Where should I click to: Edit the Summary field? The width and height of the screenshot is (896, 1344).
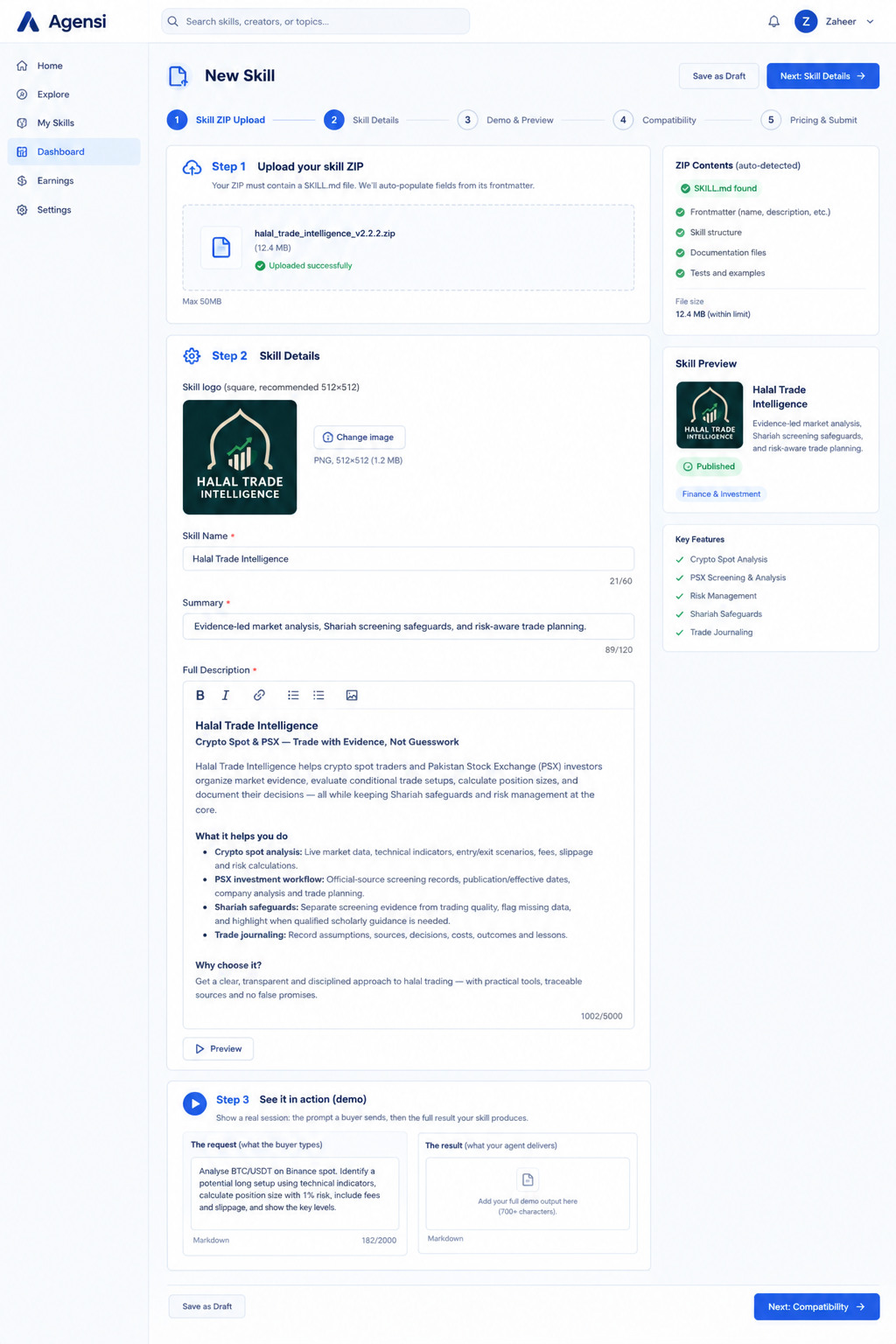click(408, 626)
